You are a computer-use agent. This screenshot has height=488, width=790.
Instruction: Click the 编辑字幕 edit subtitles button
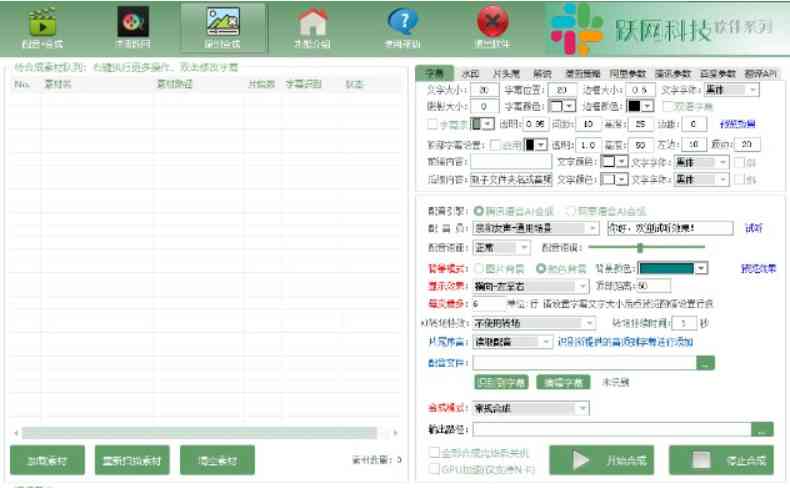[563, 382]
